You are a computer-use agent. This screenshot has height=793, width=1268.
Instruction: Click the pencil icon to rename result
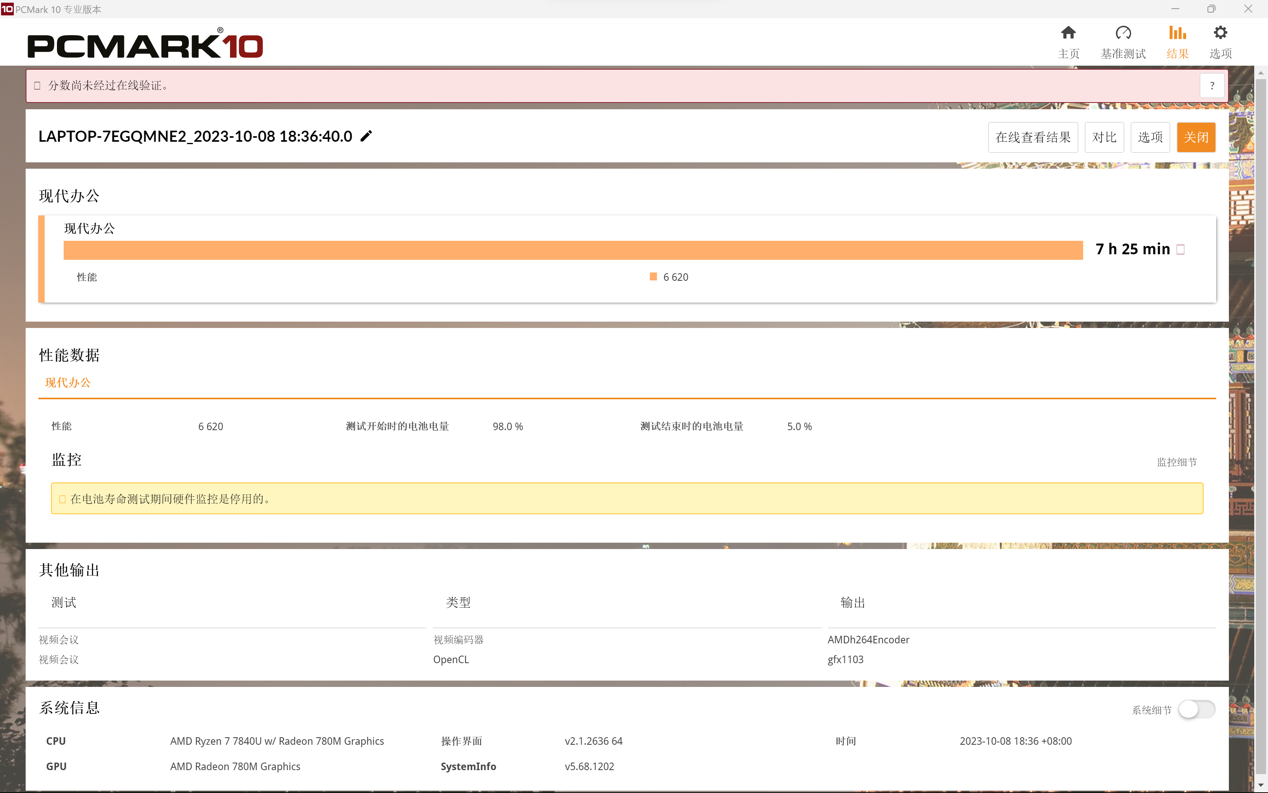point(366,136)
